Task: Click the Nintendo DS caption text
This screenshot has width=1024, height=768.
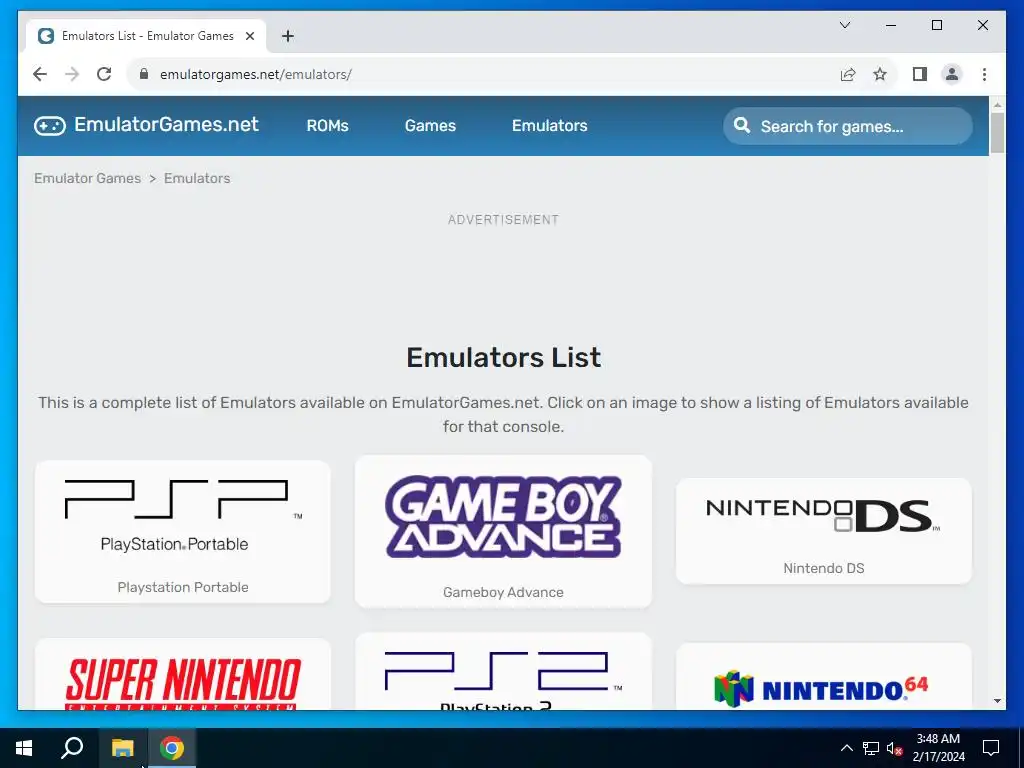Action: pyautogui.click(x=824, y=568)
